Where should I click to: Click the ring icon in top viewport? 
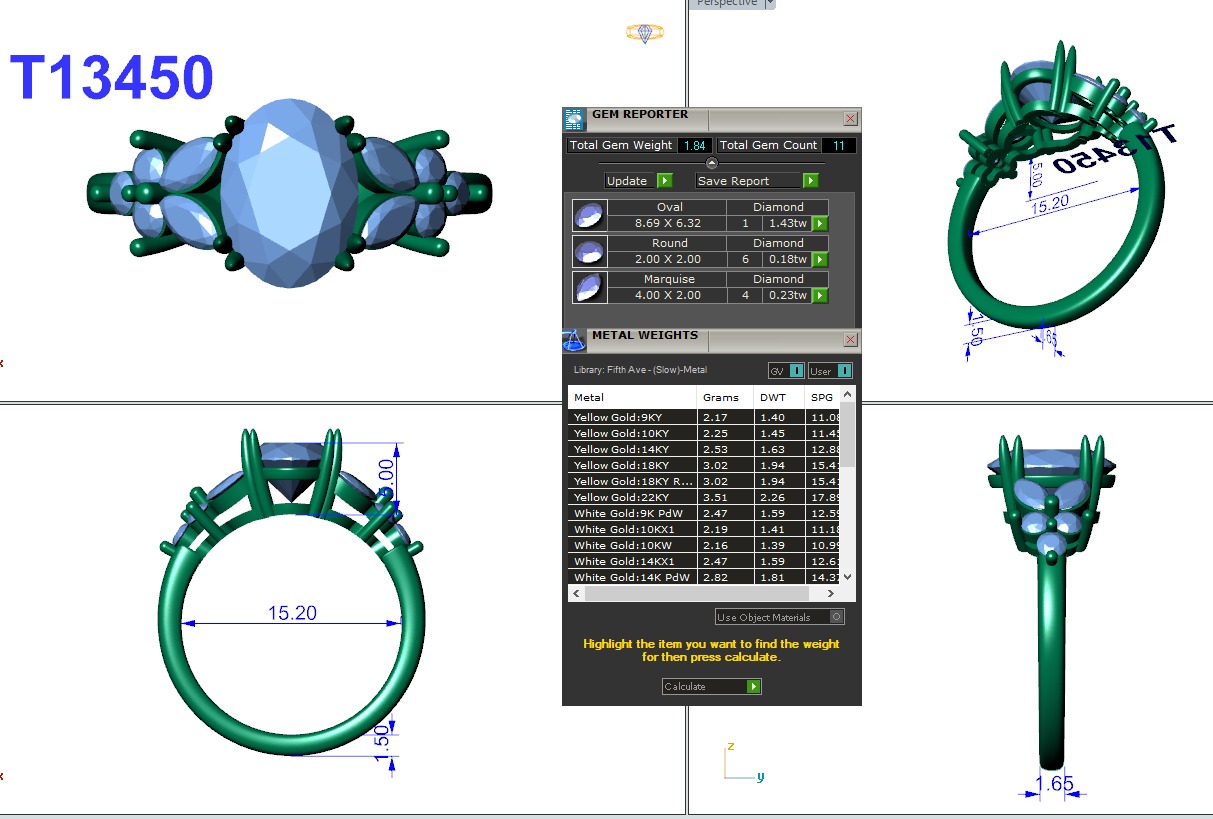coord(645,34)
